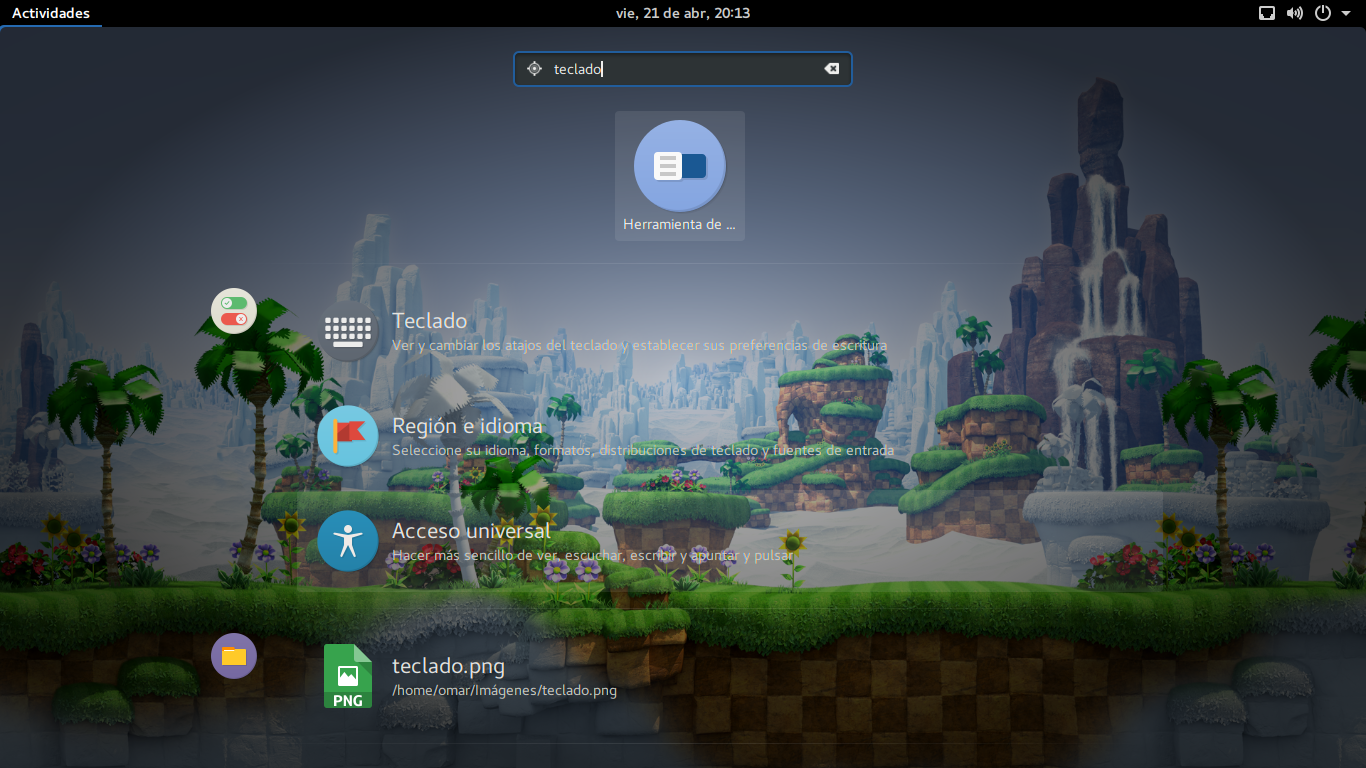Open the Acceso universal accessibility icon
The image size is (1366, 768).
point(348,541)
